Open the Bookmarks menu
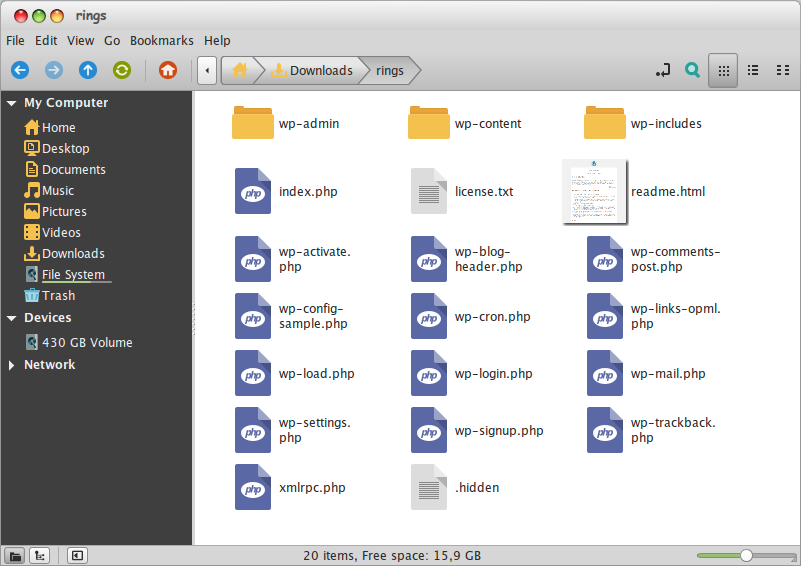The height and width of the screenshot is (566, 801). tap(161, 40)
